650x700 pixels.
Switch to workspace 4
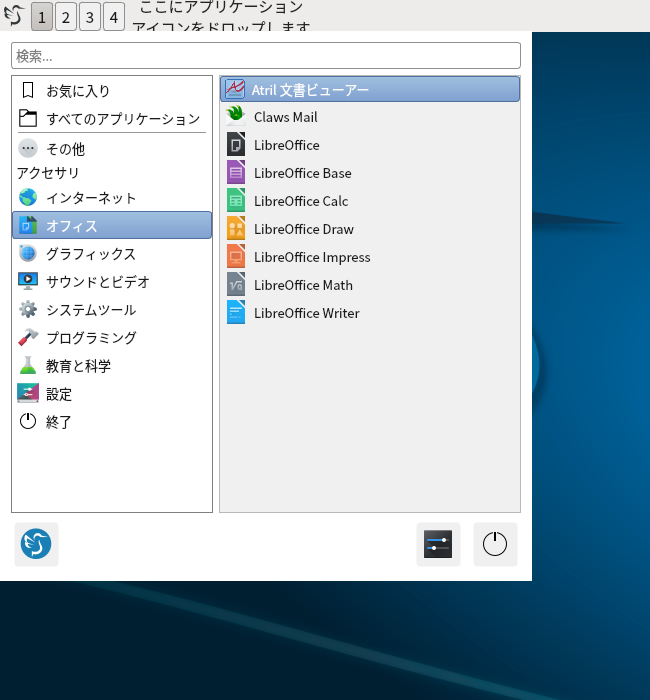tap(114, 17)
